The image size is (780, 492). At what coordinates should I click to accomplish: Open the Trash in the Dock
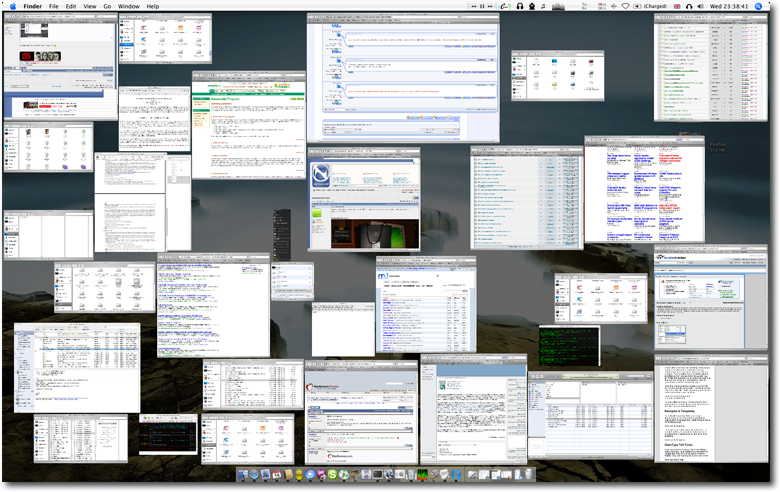(x=529, y=474)
